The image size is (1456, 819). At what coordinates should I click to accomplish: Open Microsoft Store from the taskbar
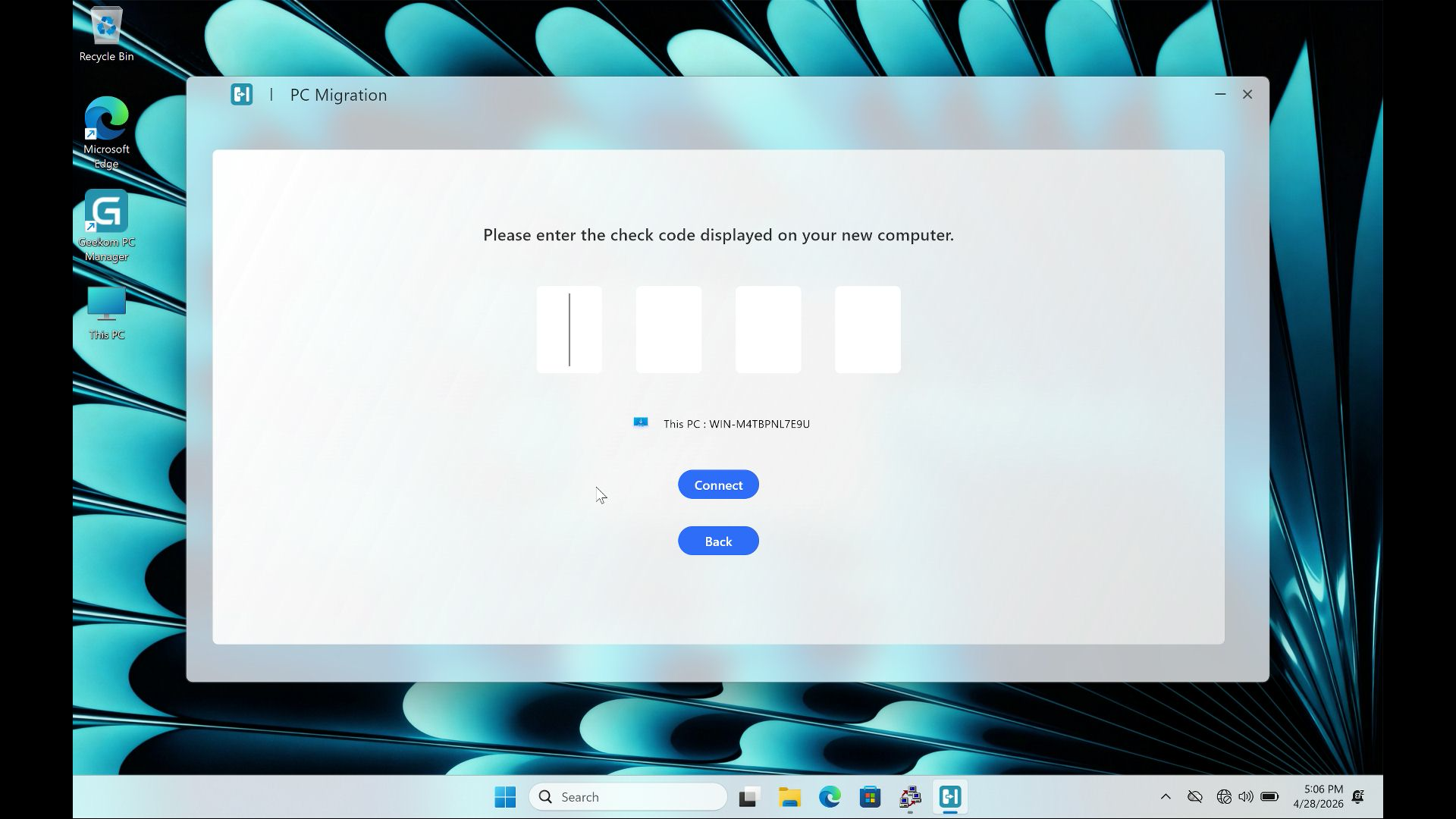coord(870,797)
